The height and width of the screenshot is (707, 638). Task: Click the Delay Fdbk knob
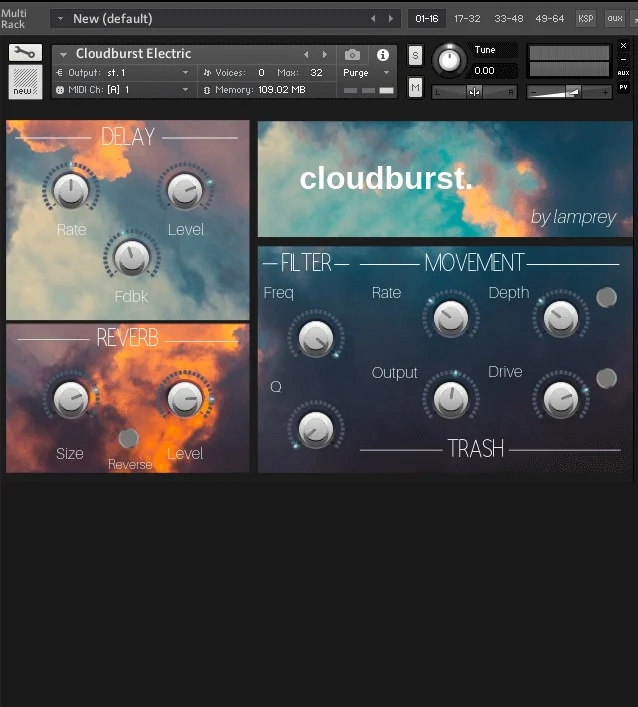pyautogui.click(x=131, y=258)
